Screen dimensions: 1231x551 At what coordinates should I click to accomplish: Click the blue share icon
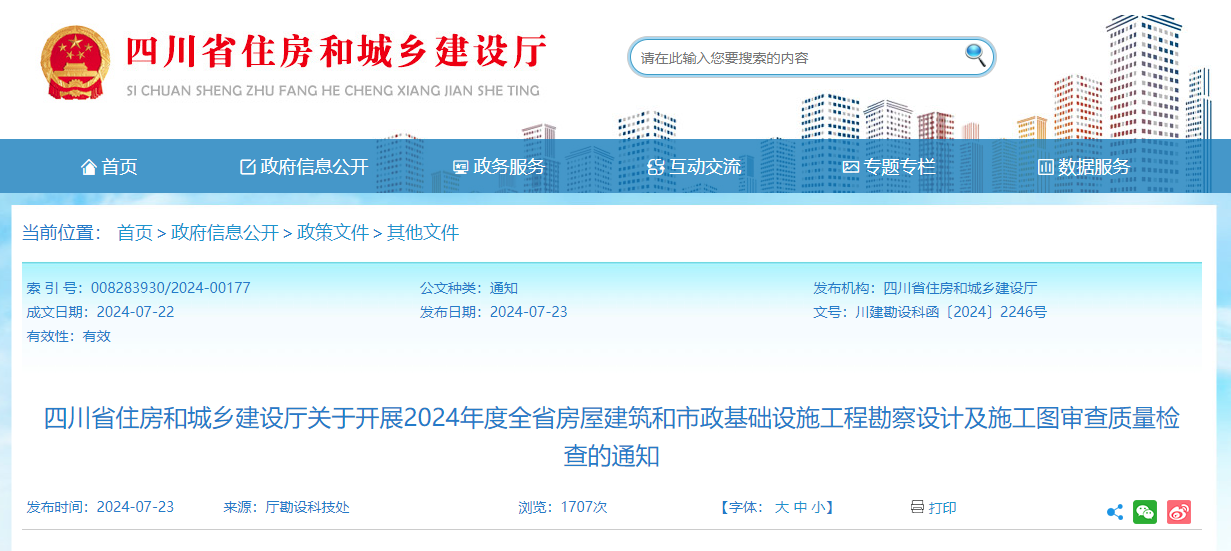point(1115,512)
